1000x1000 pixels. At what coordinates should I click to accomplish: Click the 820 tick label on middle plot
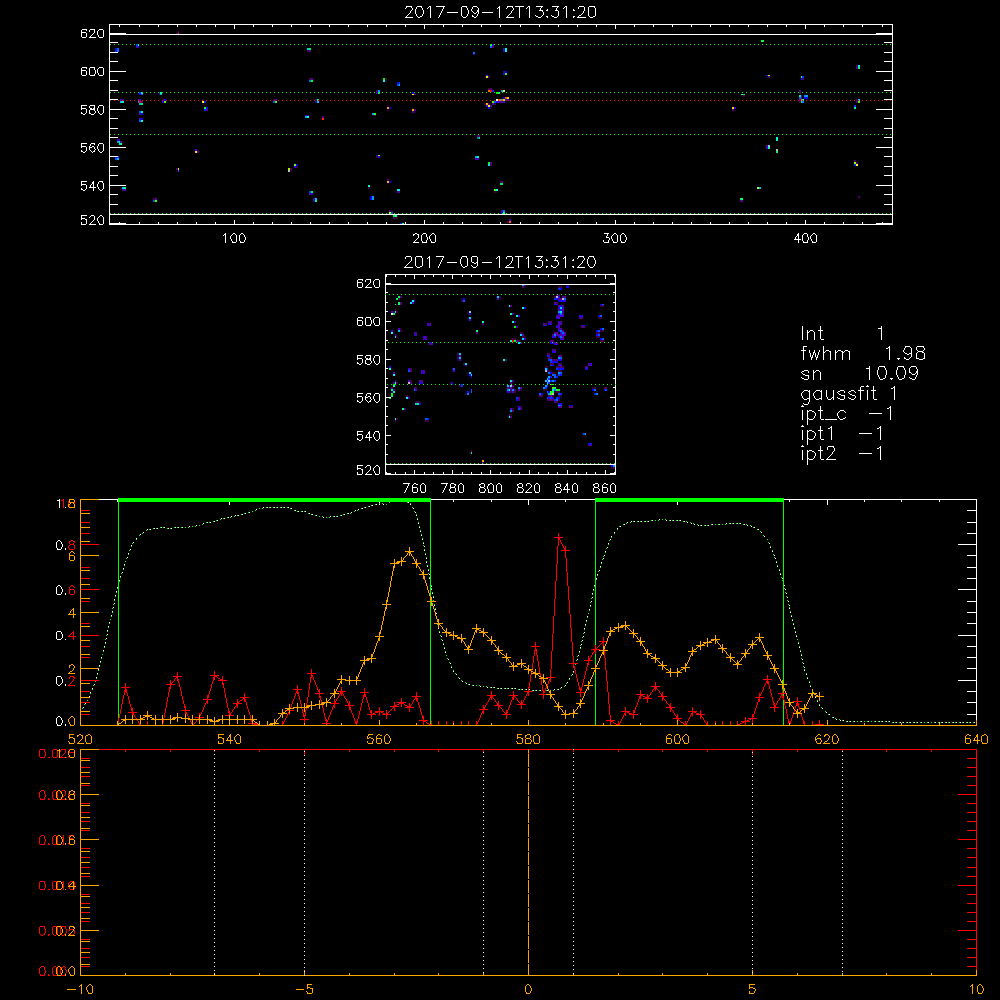(529, 489)
